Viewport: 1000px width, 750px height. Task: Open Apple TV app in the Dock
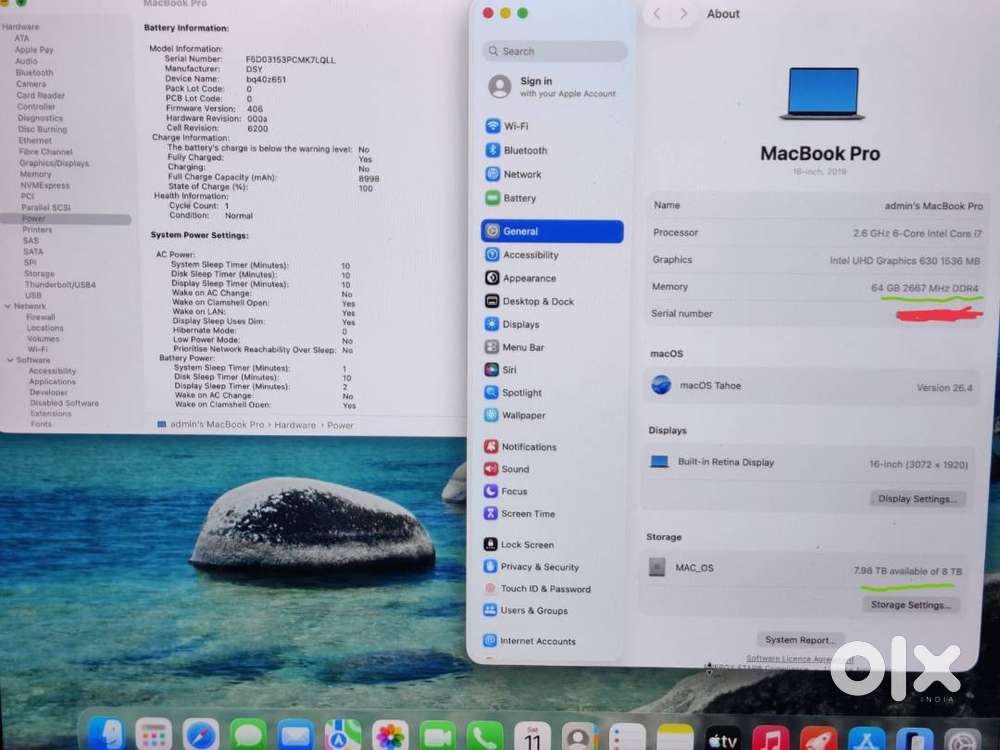click(723, 738)
